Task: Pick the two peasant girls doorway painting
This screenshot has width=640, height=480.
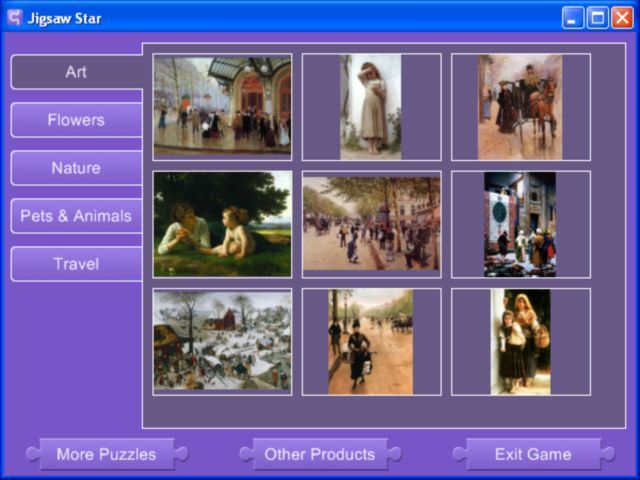Action: pos(520,342)
